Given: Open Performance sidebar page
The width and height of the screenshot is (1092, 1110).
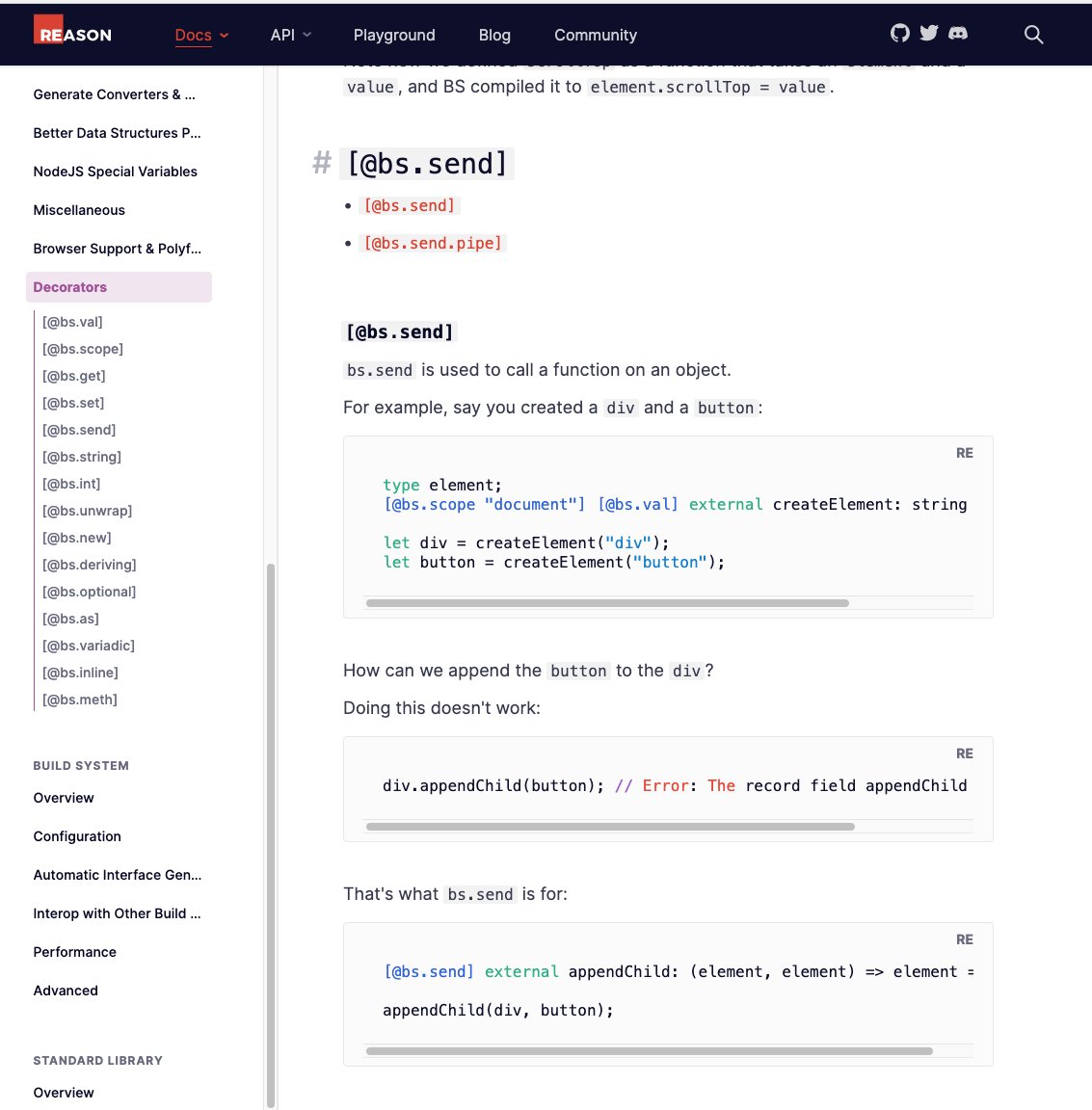Looking at the screenshot, I should click(x=74, y=952).
